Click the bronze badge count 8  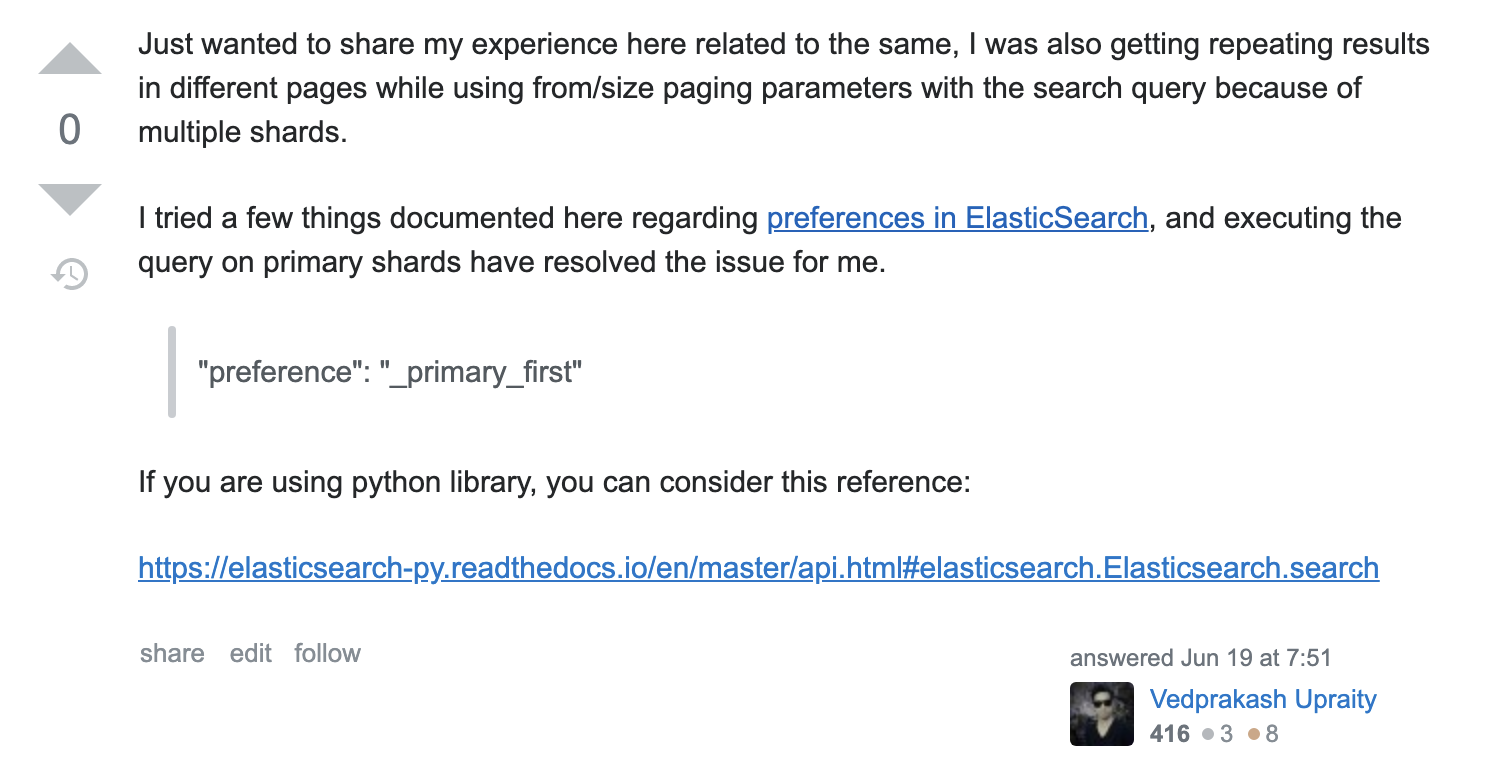tap(1271, 734)
